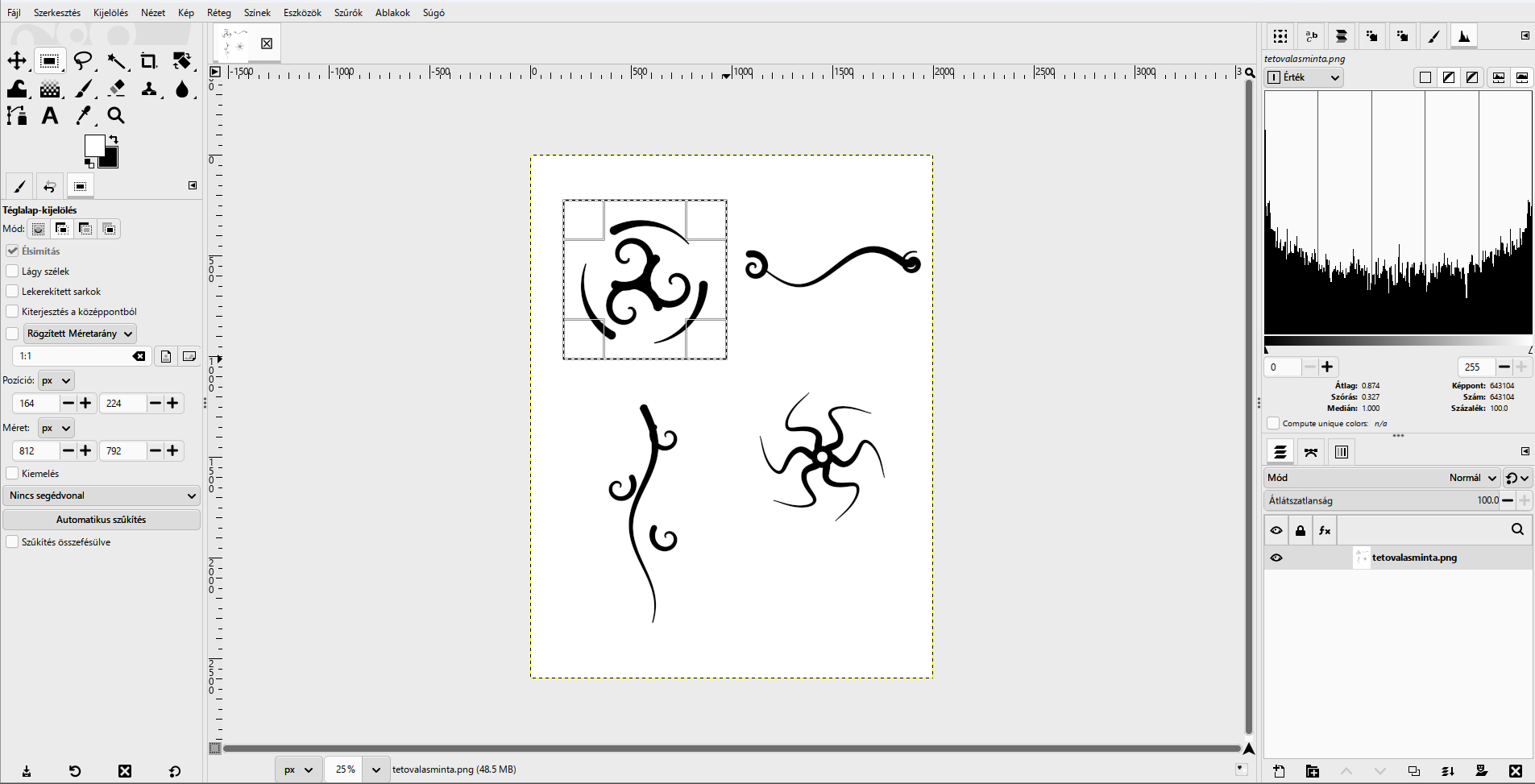Screen dimensions: 1535x784
Task: Select the Move tool
Action: coord(17,61)
